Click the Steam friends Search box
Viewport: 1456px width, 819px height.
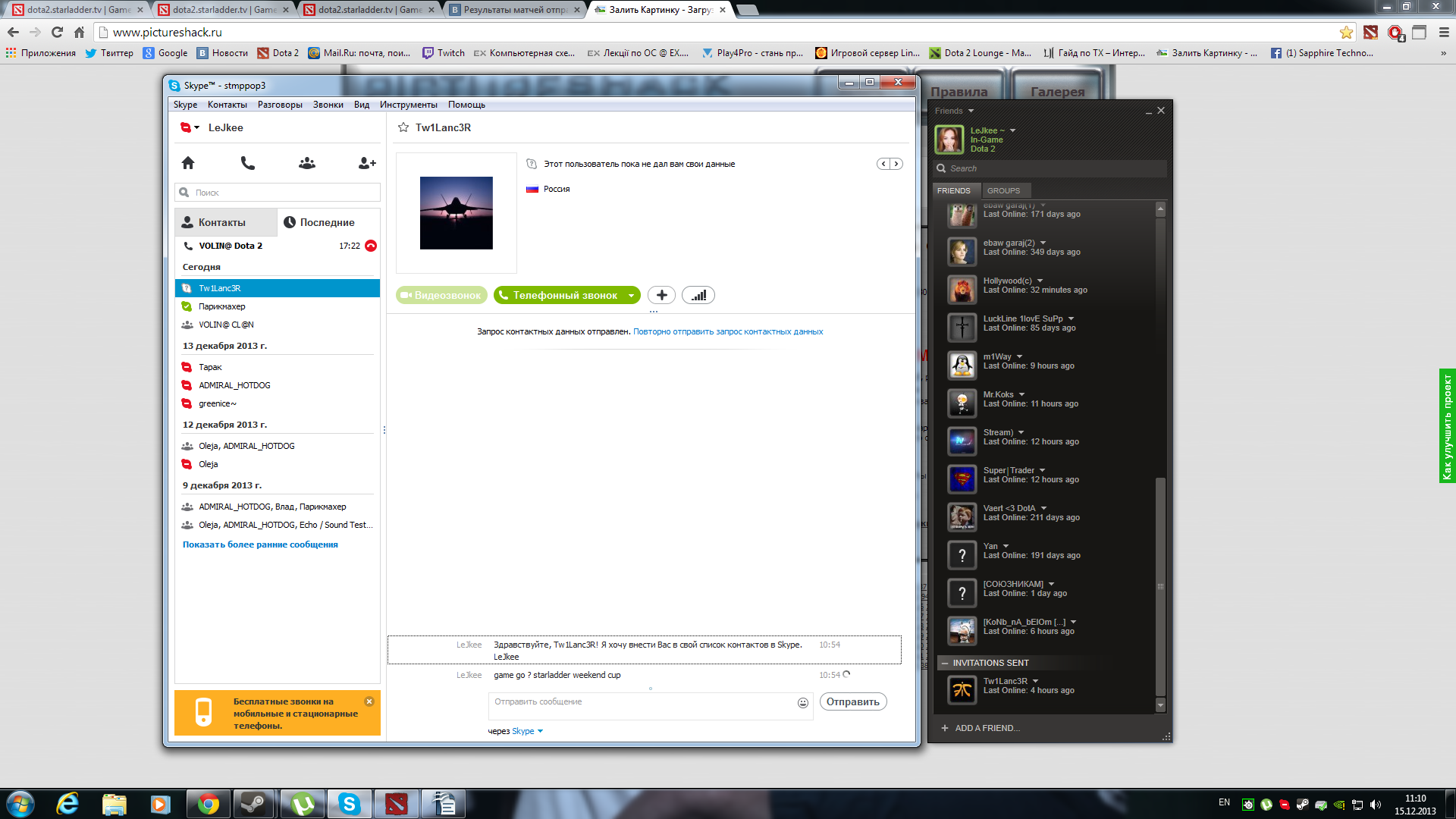click(x=1050, y=168)
